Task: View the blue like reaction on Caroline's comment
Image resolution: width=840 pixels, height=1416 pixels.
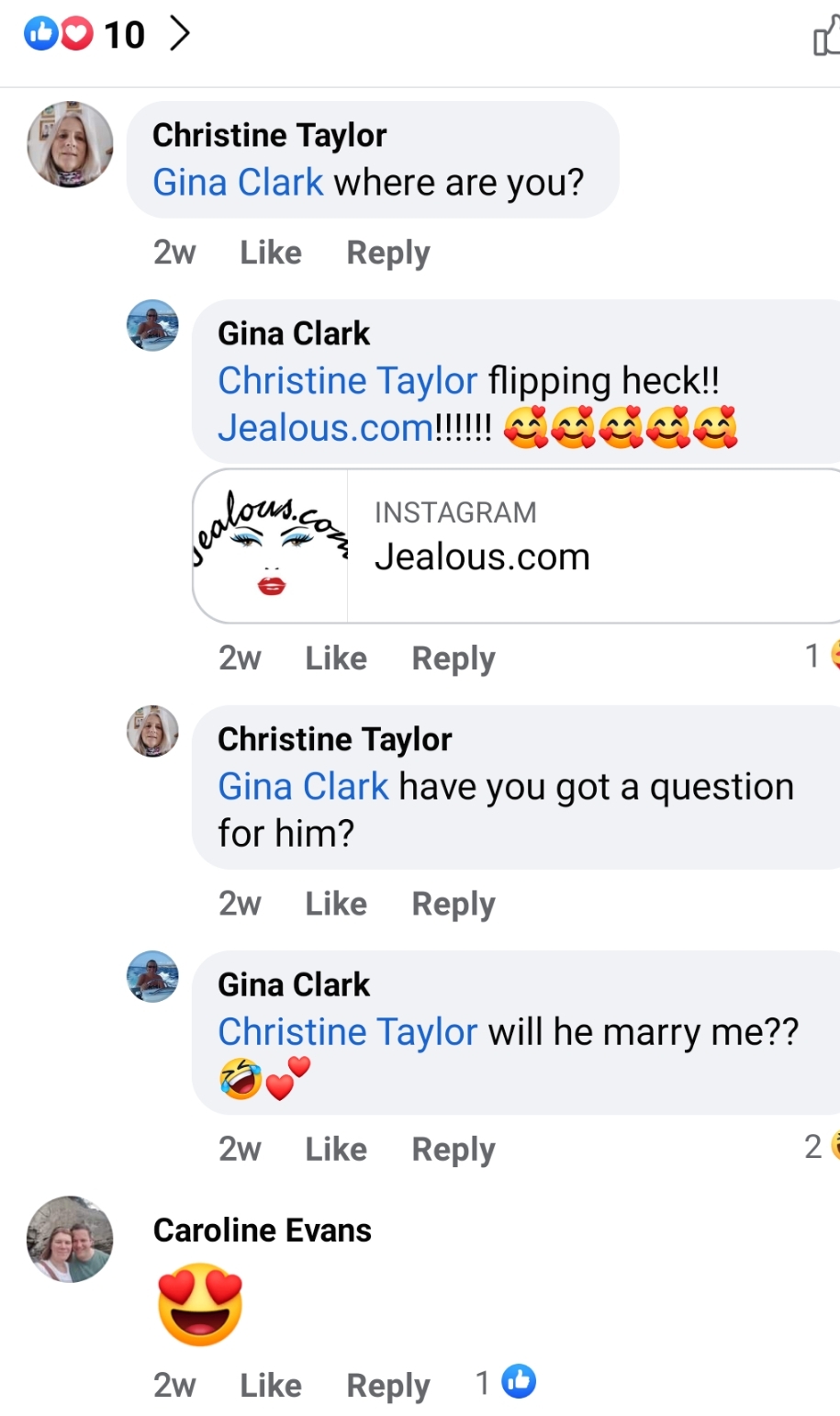Action: pos(519,1381)
